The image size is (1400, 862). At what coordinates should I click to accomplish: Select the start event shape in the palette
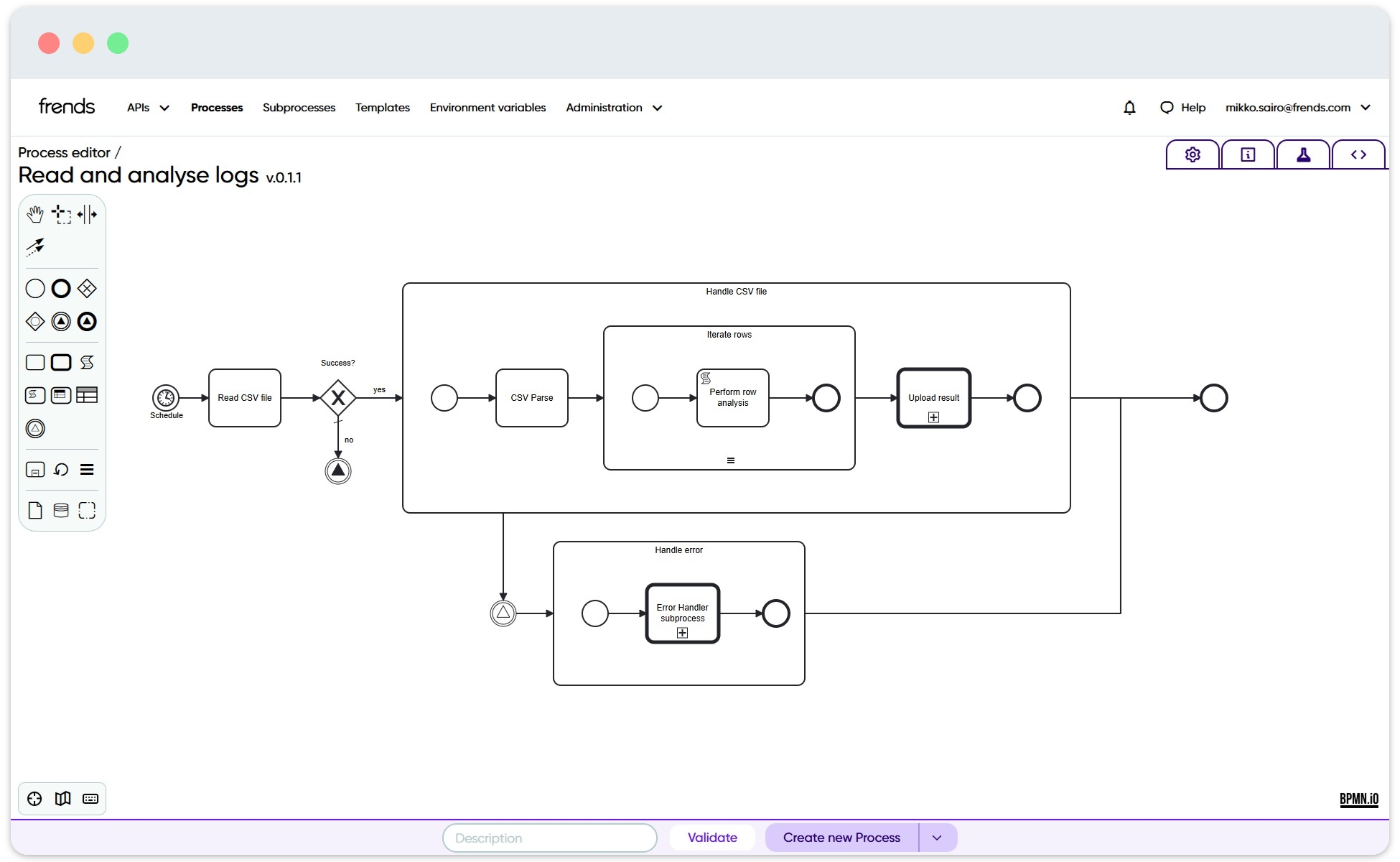[x=34, y=287]
